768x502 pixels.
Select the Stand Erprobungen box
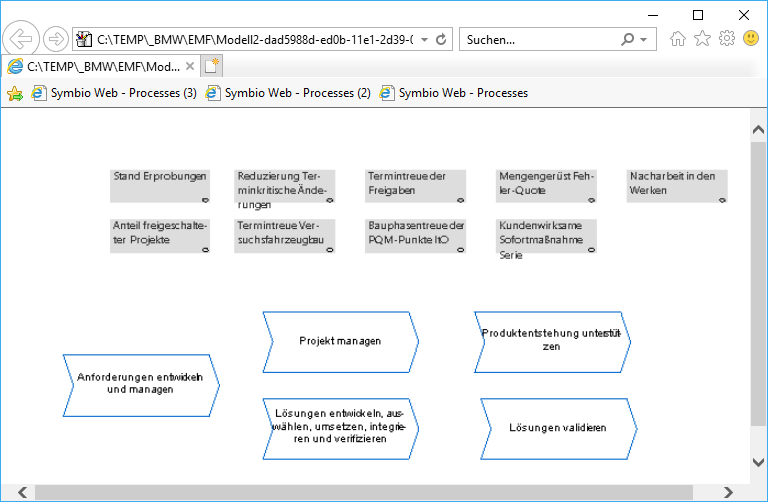pyautogui.click(x=160, y=186)
